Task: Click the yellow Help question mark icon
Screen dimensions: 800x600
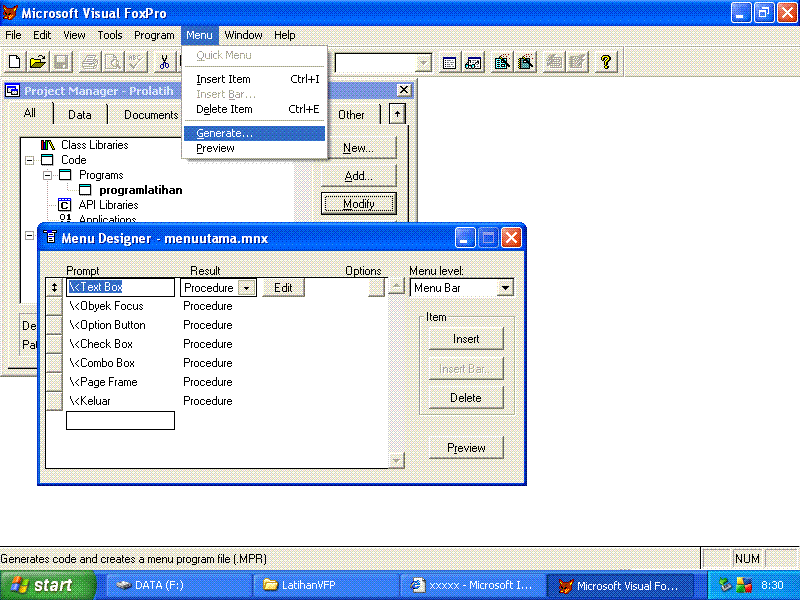Action: coord(606,62)
